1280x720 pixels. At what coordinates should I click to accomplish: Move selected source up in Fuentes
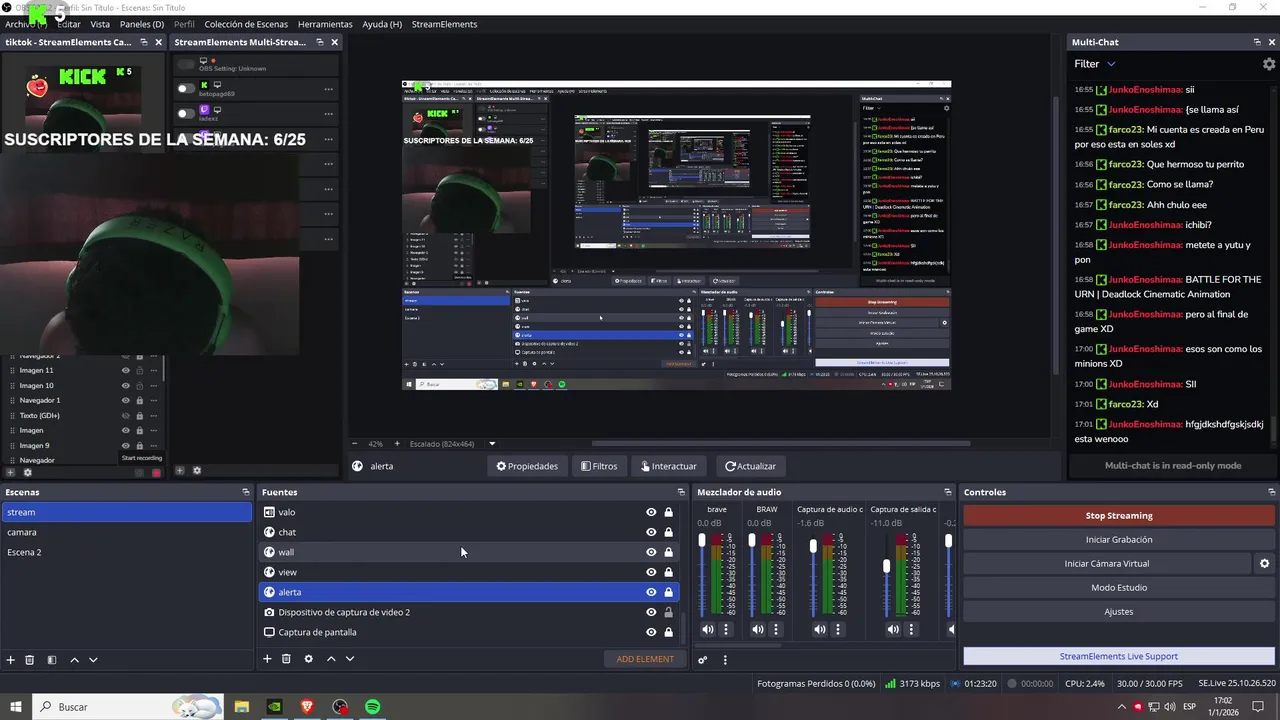[331, 659]
